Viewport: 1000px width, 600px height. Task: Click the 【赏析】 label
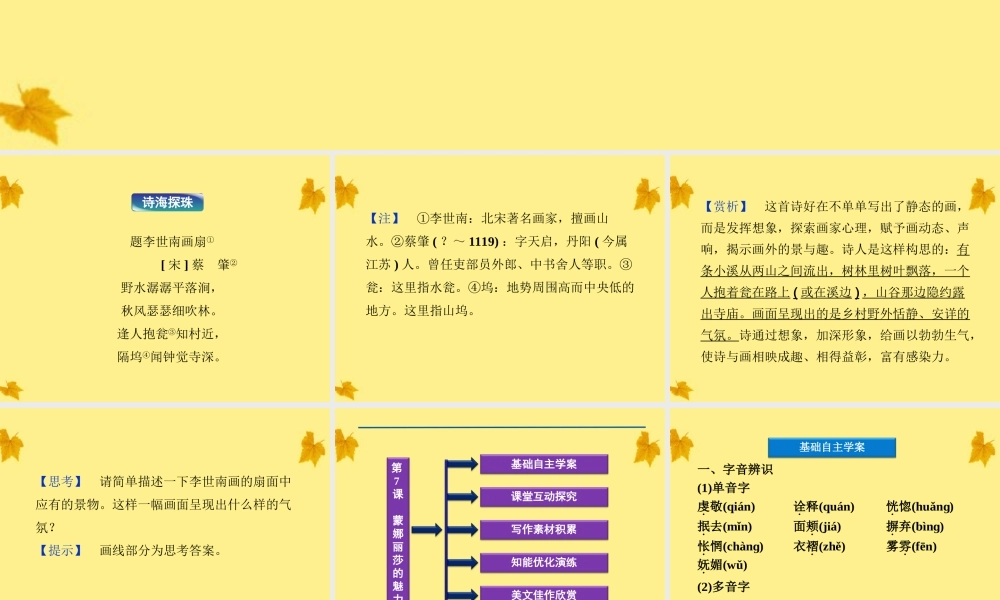tap(726, 207)
